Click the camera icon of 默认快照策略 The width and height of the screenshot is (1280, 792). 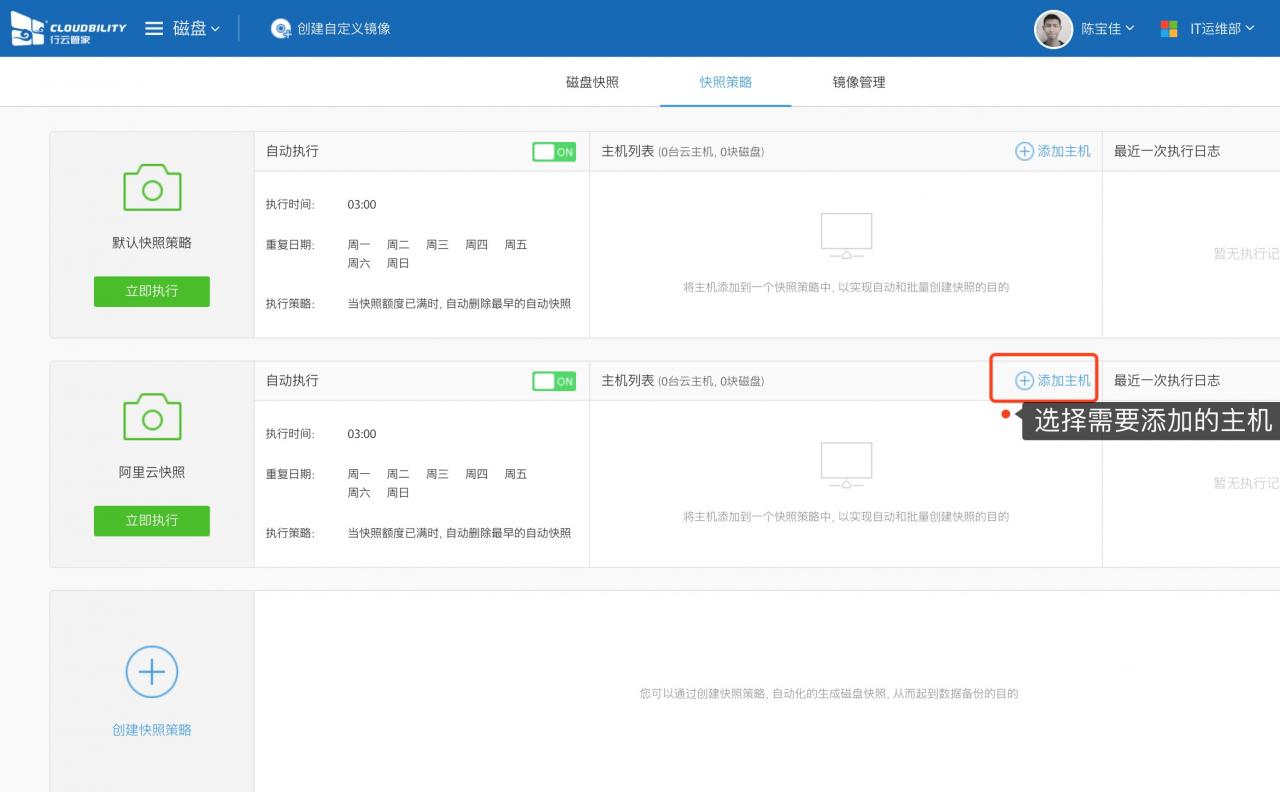pos(152,189)
